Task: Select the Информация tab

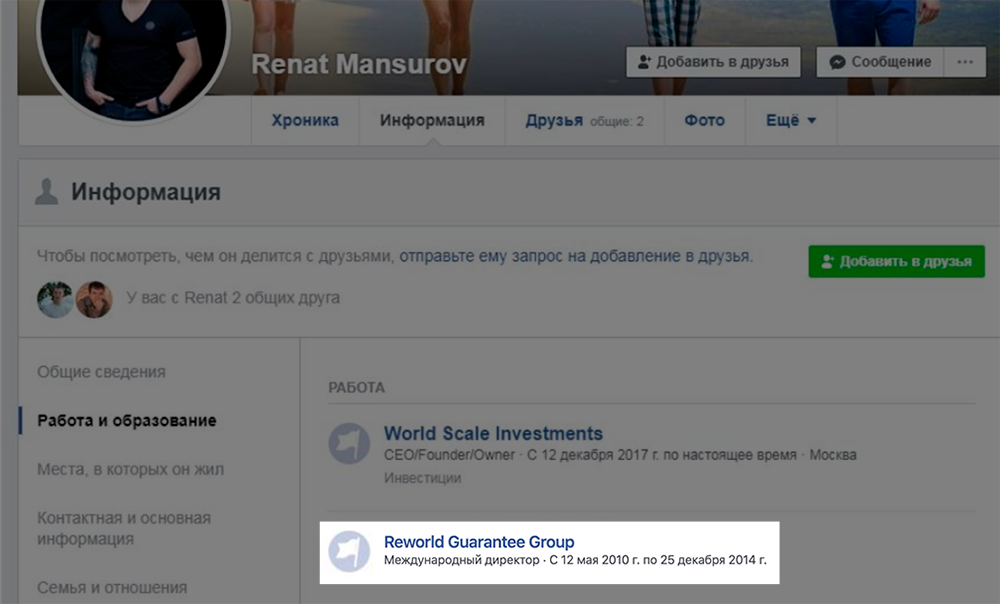Action: pyautogui.click(x=432, y=121)
